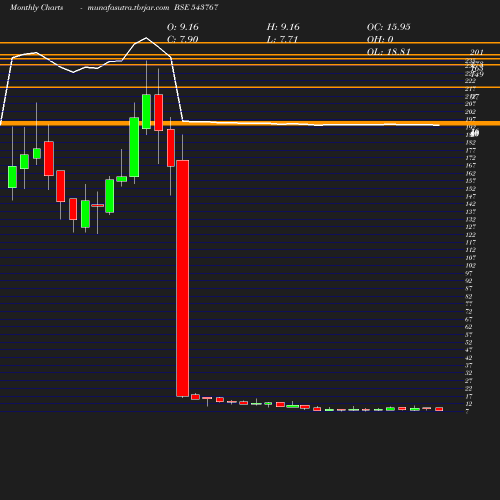Click the price axis label "132"

(x=471, y=220)
